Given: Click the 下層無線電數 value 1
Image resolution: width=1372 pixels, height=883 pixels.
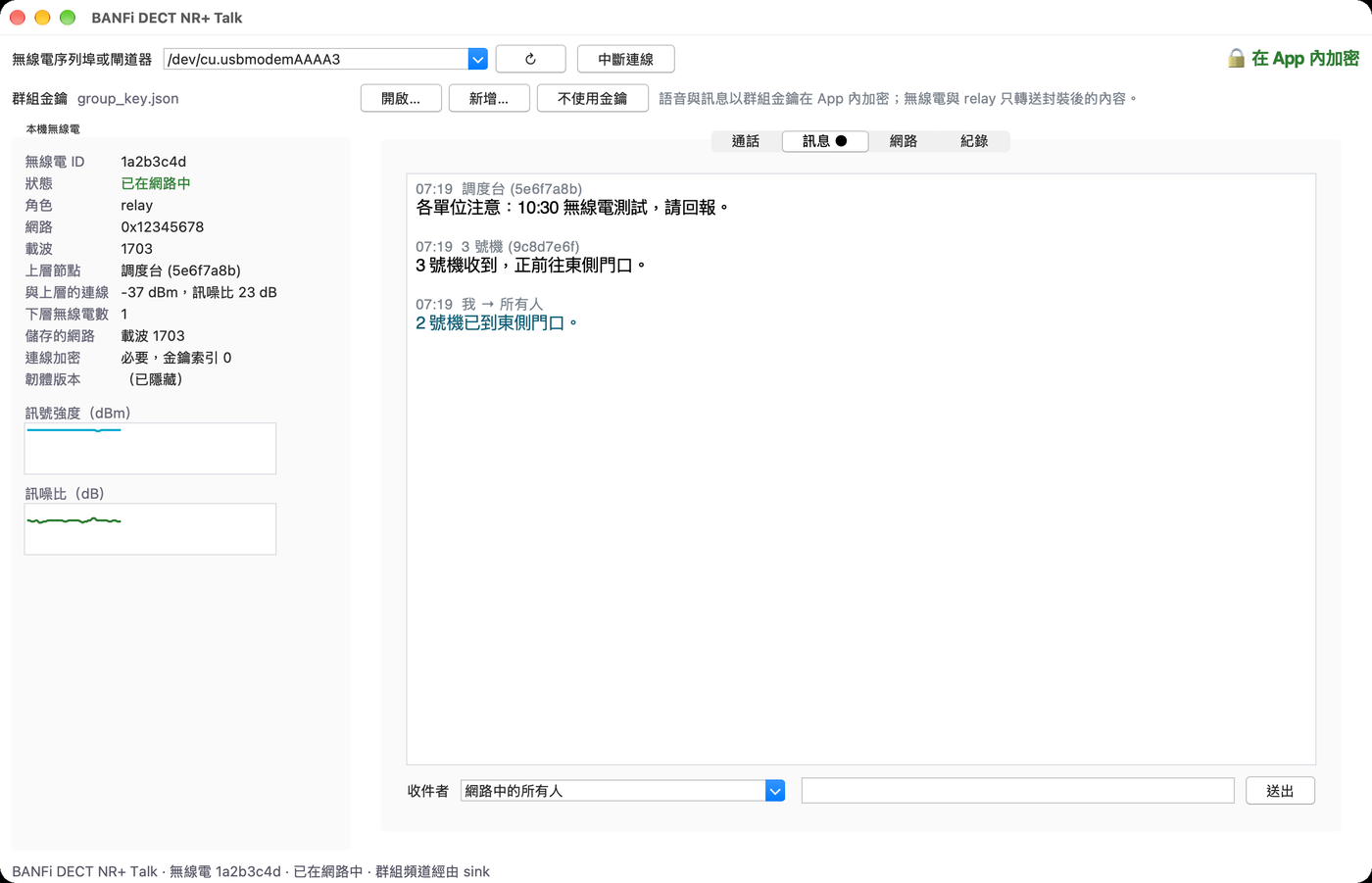Looking at the screenshot, I should pos(124,314).
